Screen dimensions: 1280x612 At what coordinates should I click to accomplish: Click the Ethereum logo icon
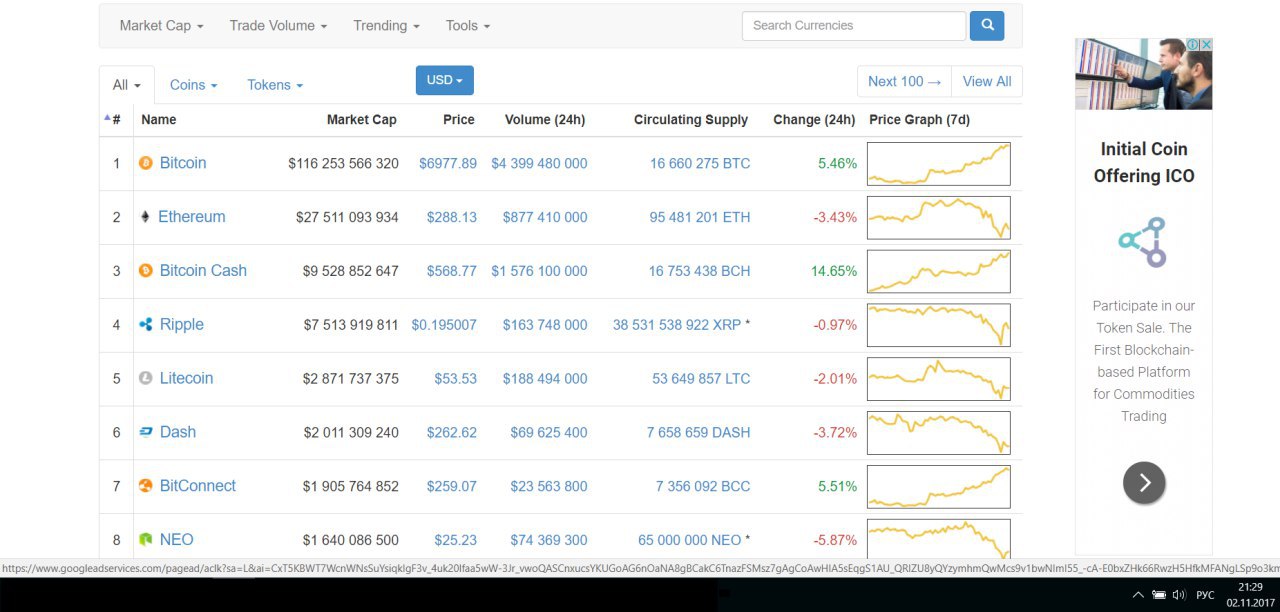click(x=145, y=217)
